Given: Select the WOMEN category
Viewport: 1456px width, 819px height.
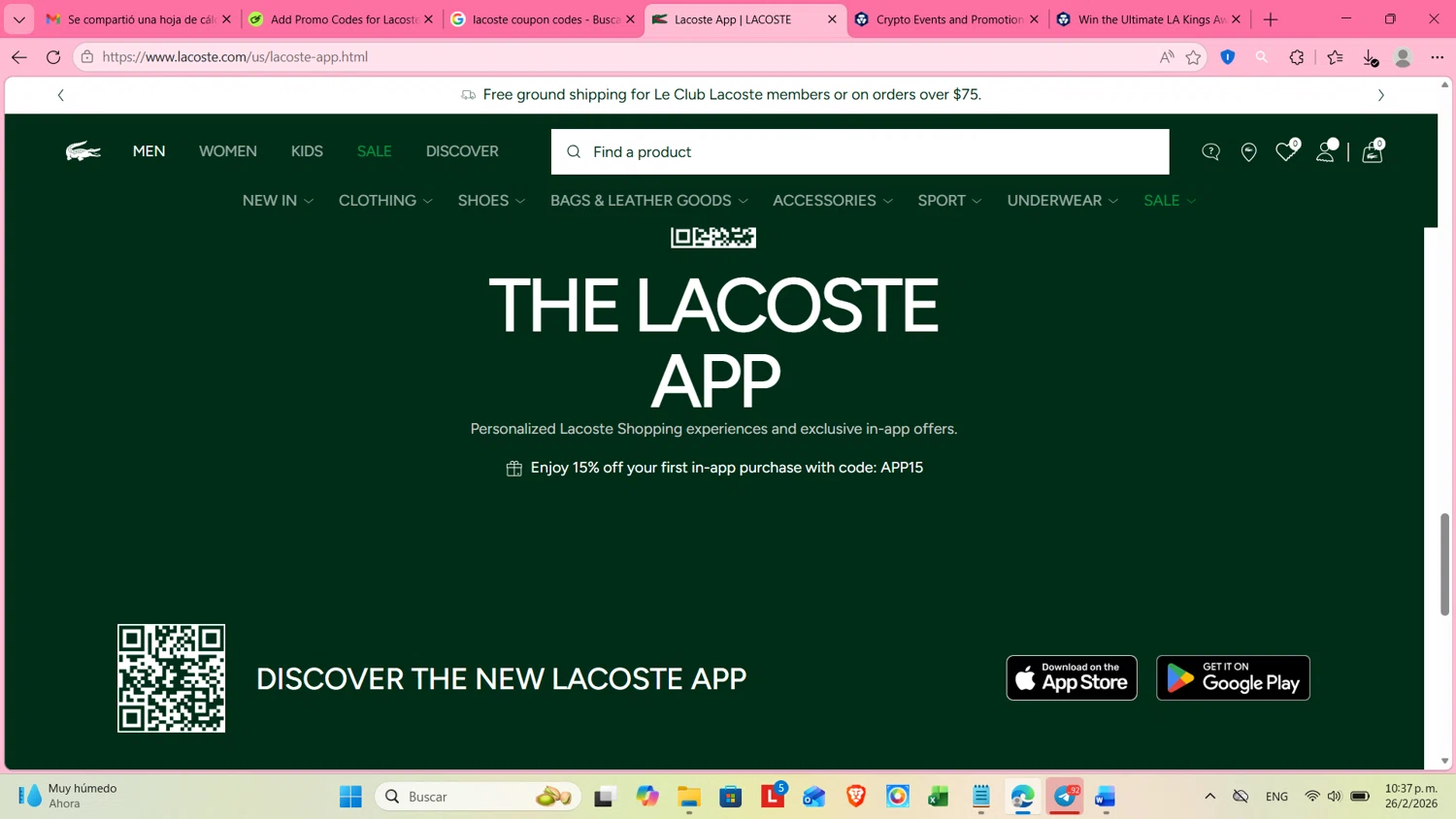Looking at the screenshot, I should 228,151.
